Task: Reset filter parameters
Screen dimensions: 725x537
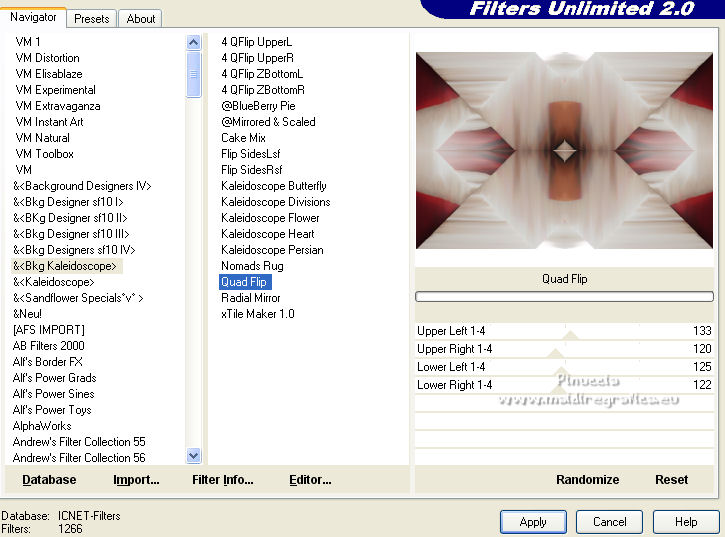Action: [x=671, y=480]
